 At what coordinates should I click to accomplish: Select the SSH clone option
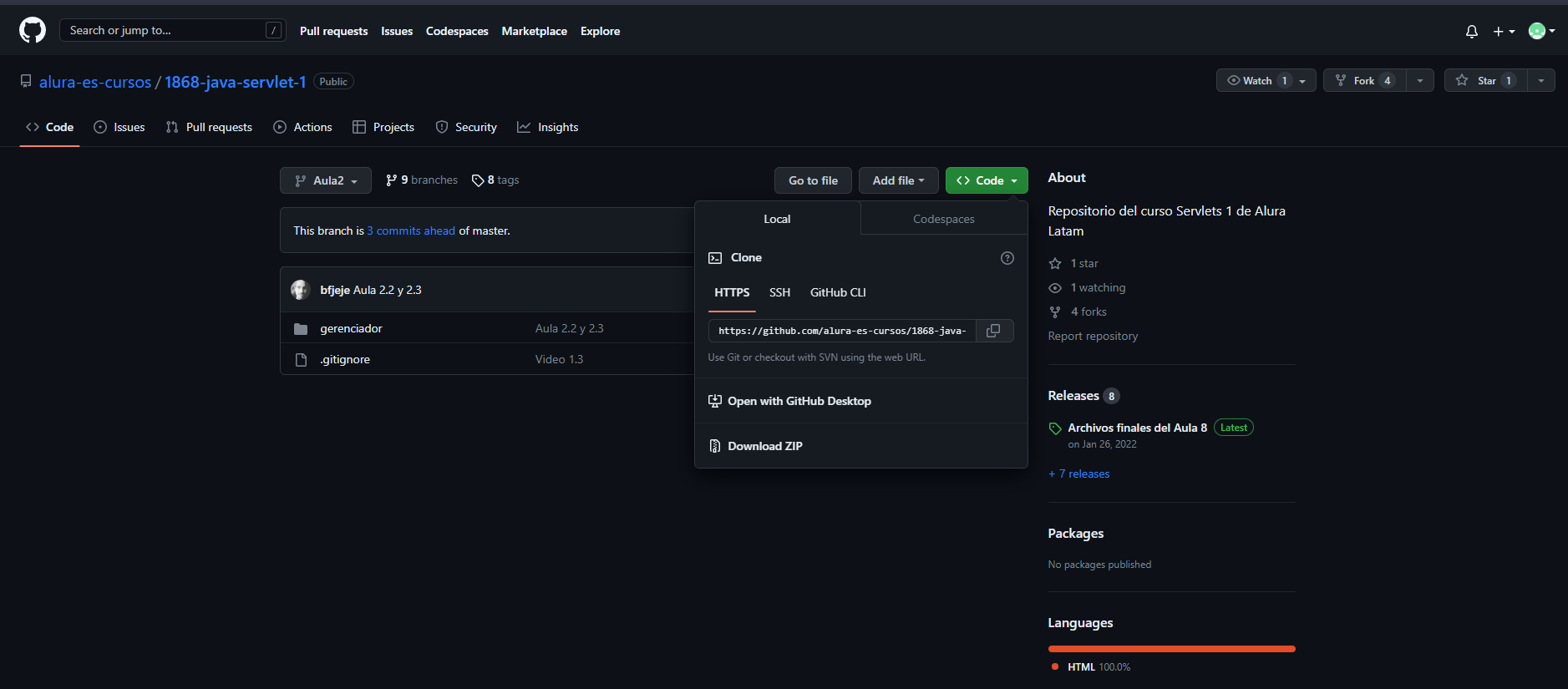click(779, 292)
